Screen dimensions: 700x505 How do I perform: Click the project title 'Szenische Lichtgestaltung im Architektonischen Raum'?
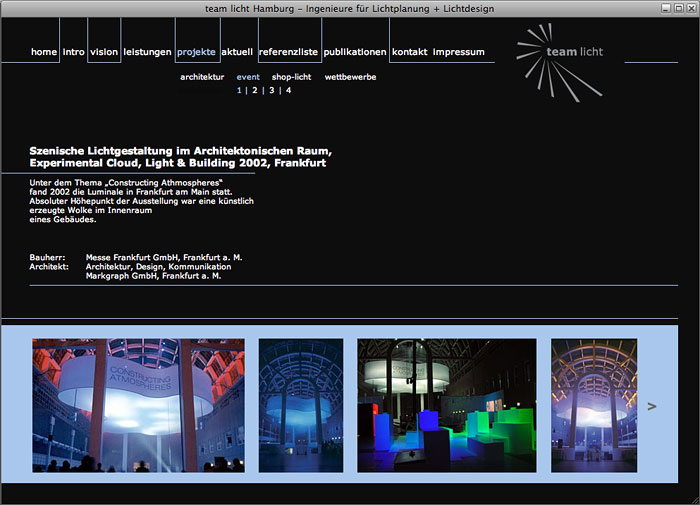click(x=180, y=151)
